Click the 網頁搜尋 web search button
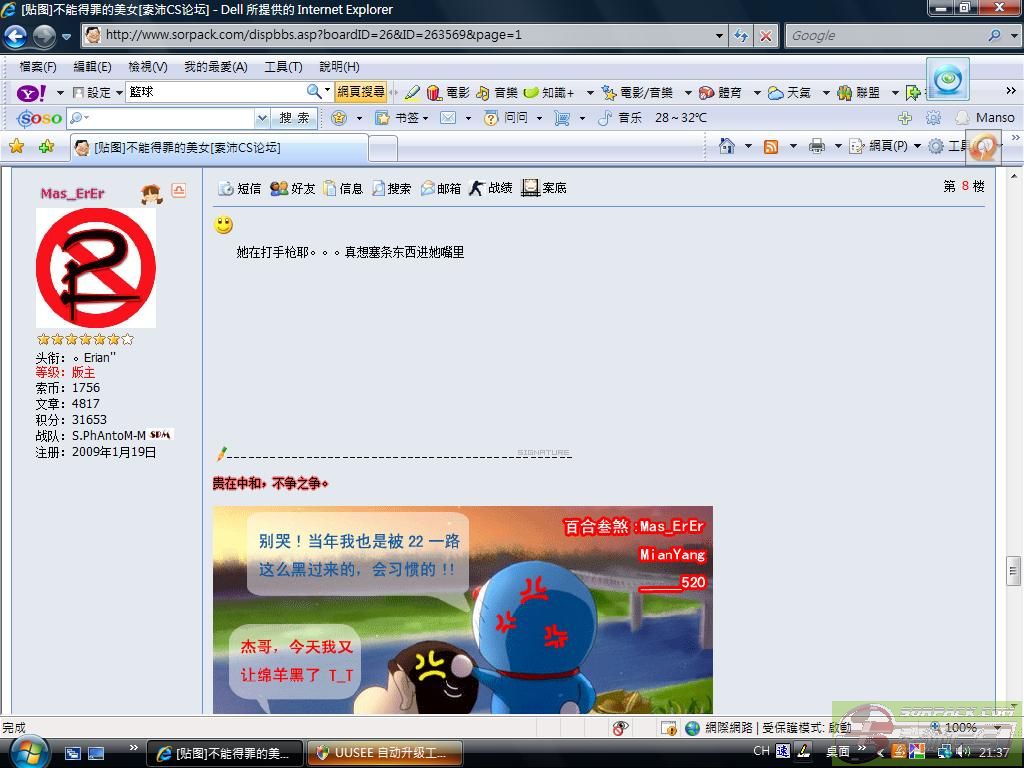The width and height of the screenshot is (1024, 768). click(360, 92)
